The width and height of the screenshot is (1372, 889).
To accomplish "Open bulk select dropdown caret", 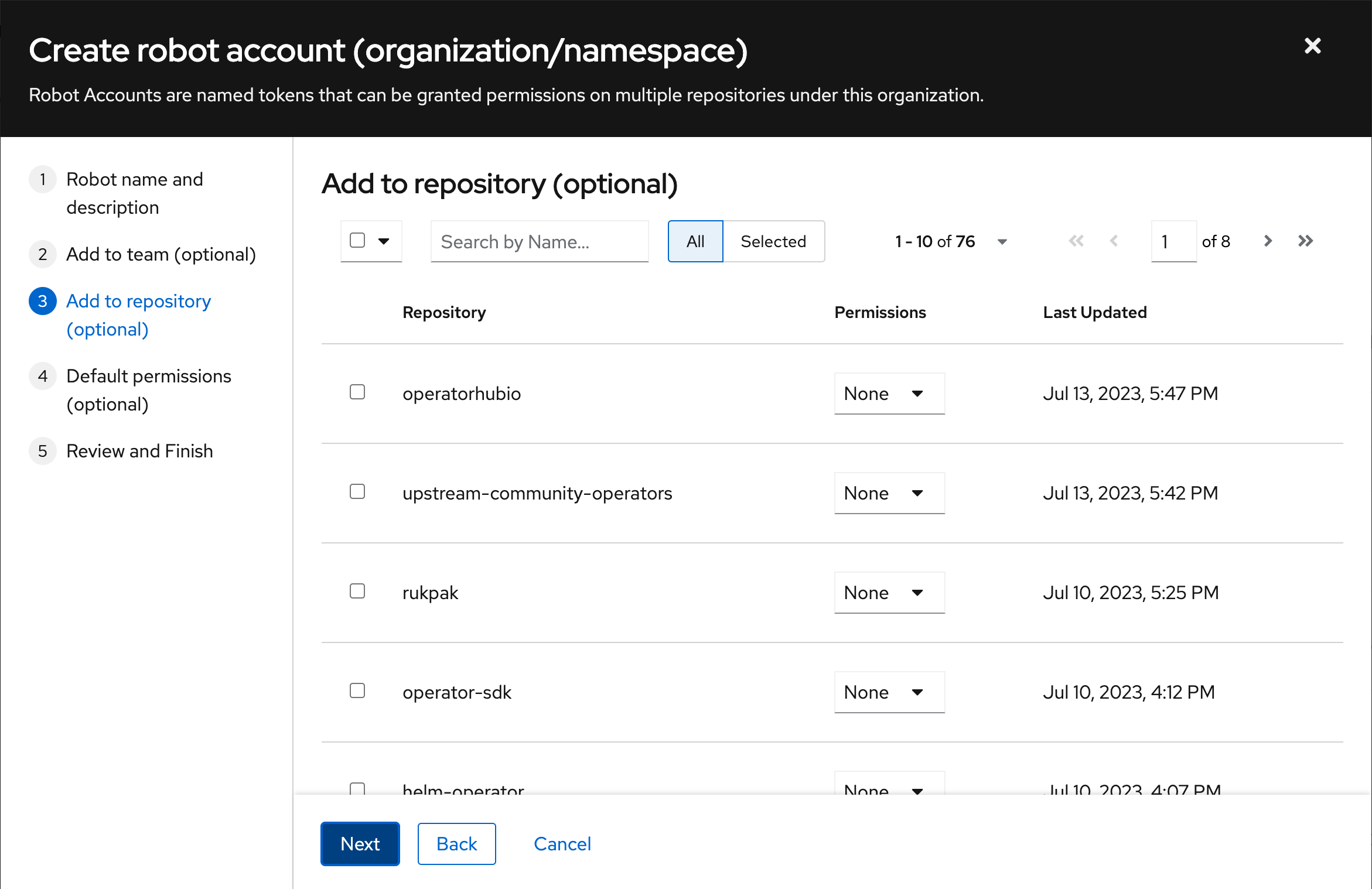I will click(x=384, y=241).
